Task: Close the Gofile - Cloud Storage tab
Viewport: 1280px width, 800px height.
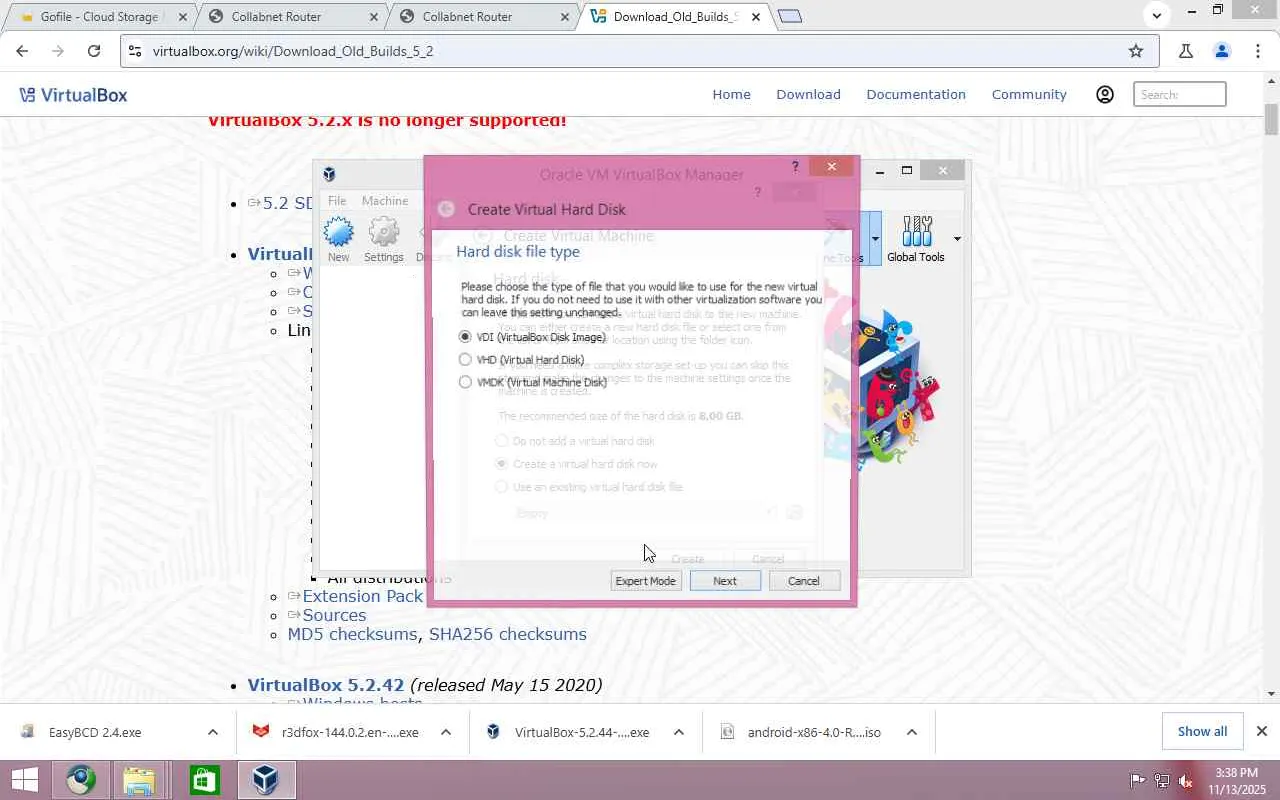Action: pyautogui.click(x=182, y=17)
